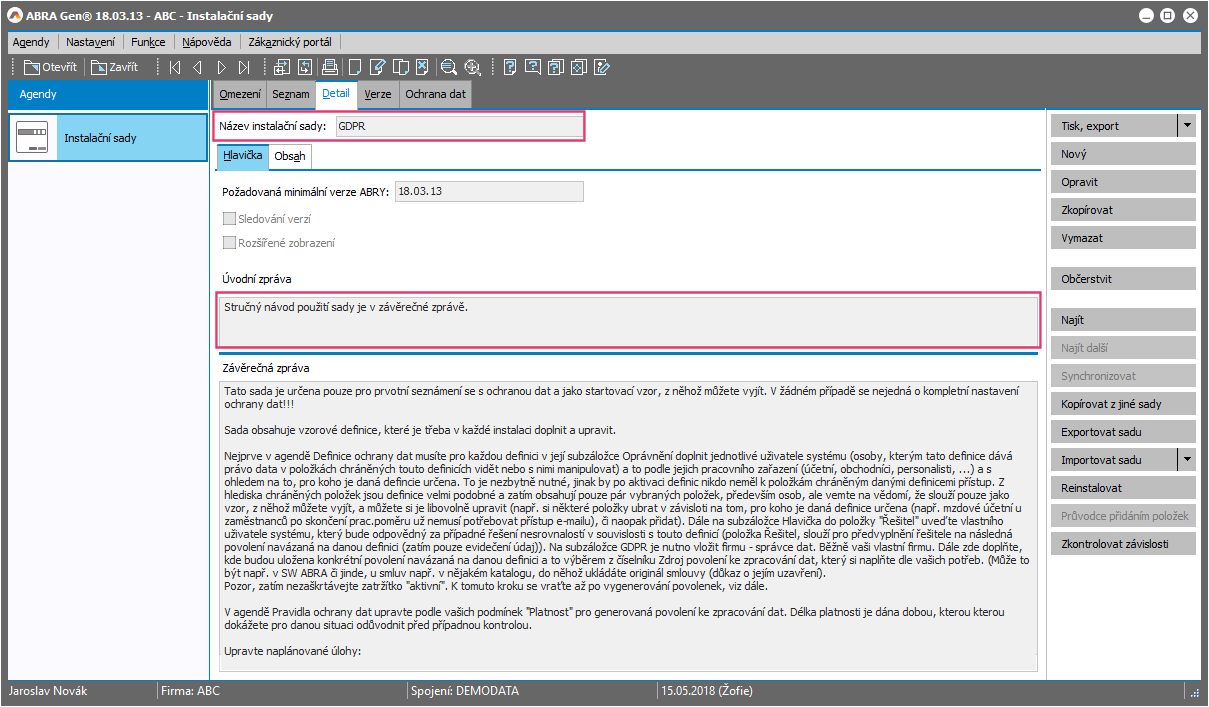Switch to the Ochrana dat tab
1209x707 pixels.
[435, 94]
